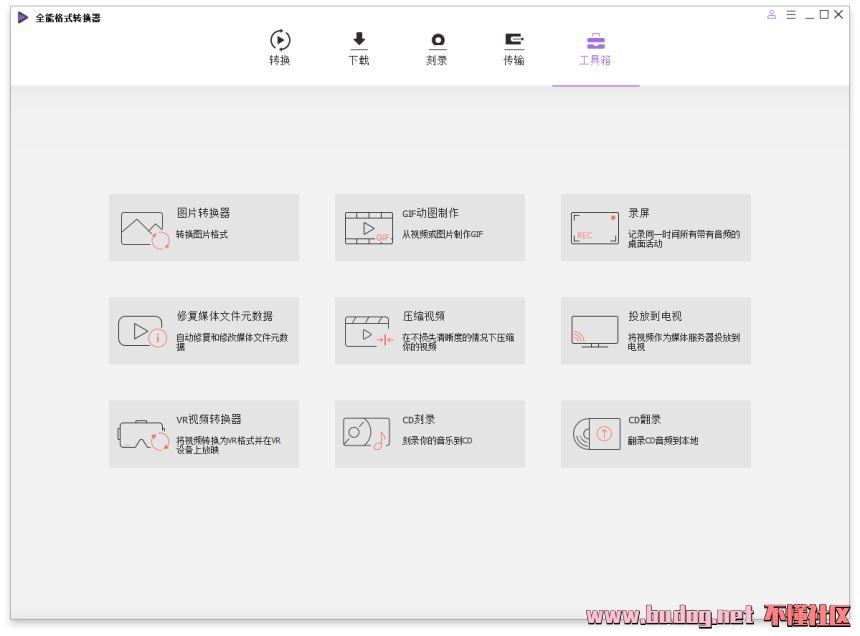Open 修复媒体文件元数据 metadata icon
The width and height of the screenshot is (860, 636).
tap(142, 331)
